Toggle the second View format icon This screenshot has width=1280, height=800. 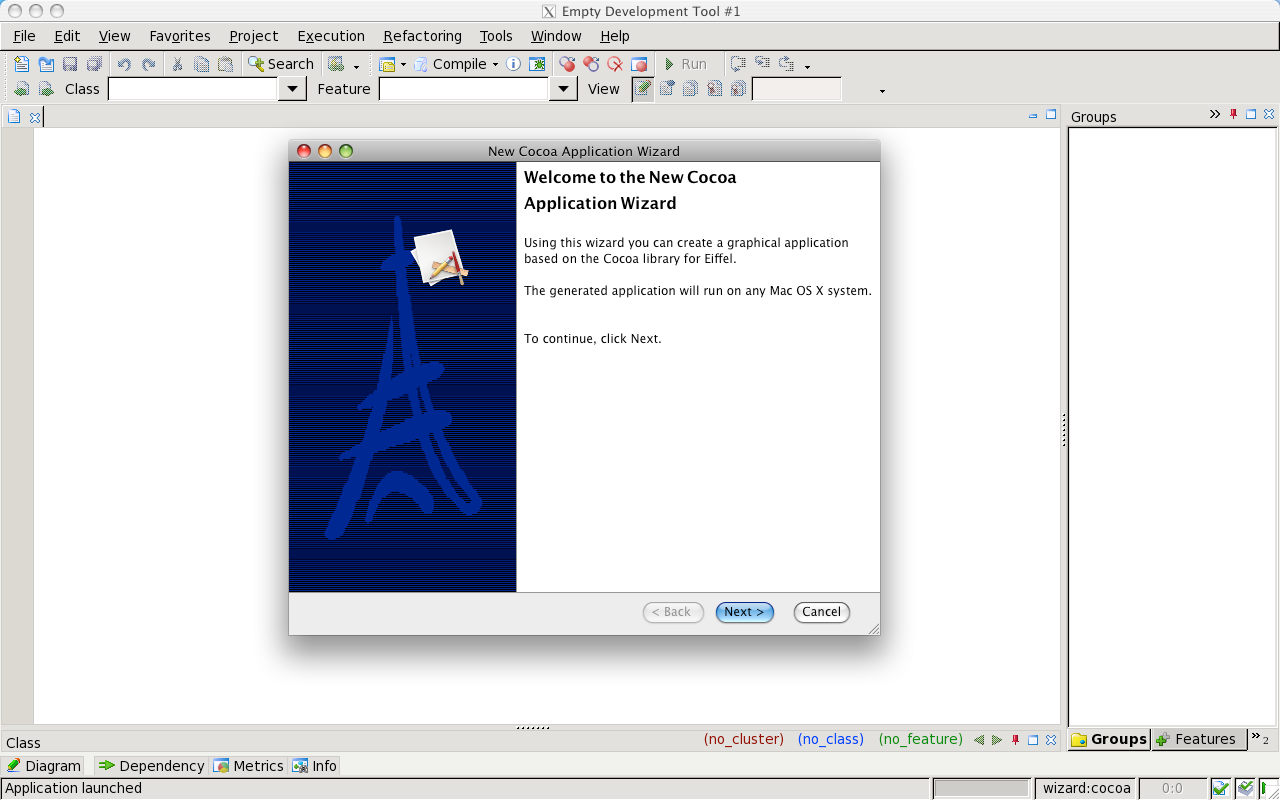coord(667,89)
